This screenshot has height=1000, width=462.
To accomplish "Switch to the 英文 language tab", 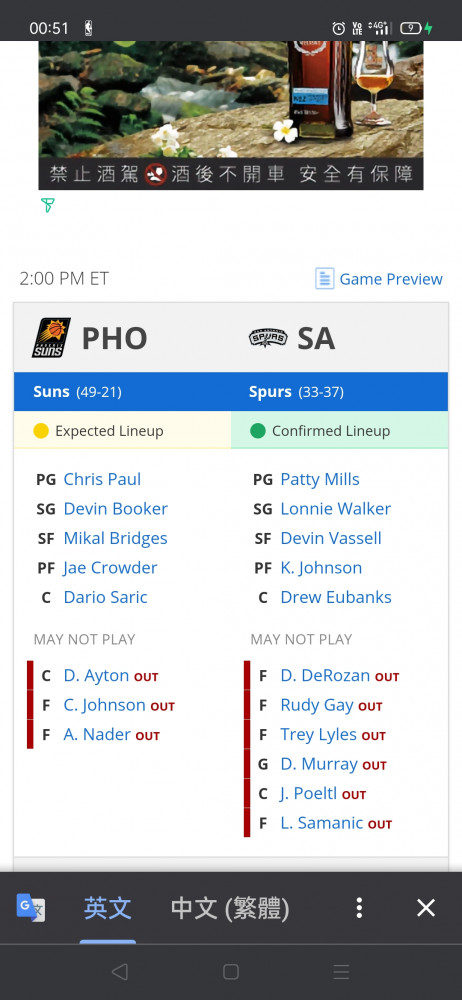I will point(108,908).
